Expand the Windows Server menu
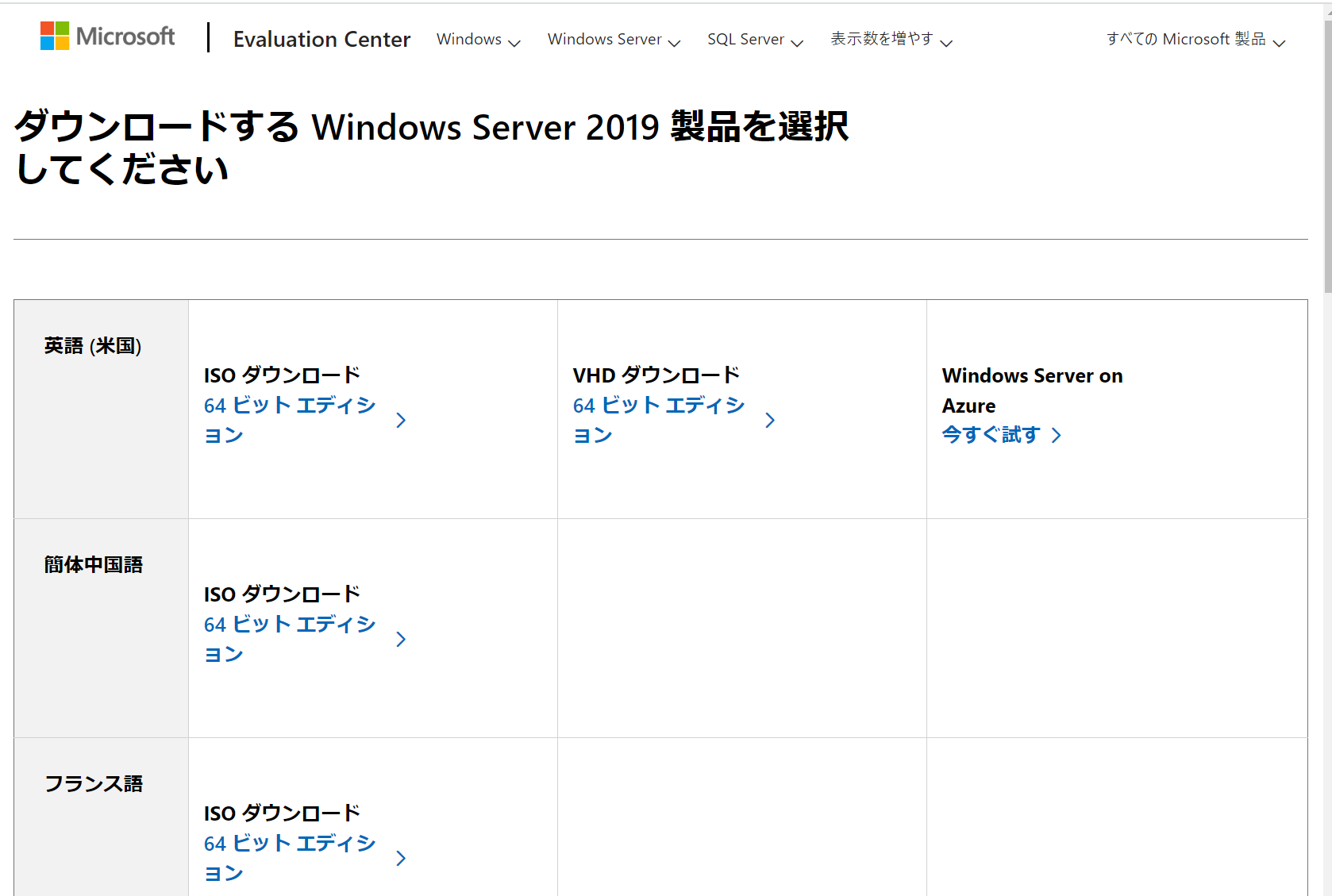This screenshot has width=1332, height=896. [614, 40]
